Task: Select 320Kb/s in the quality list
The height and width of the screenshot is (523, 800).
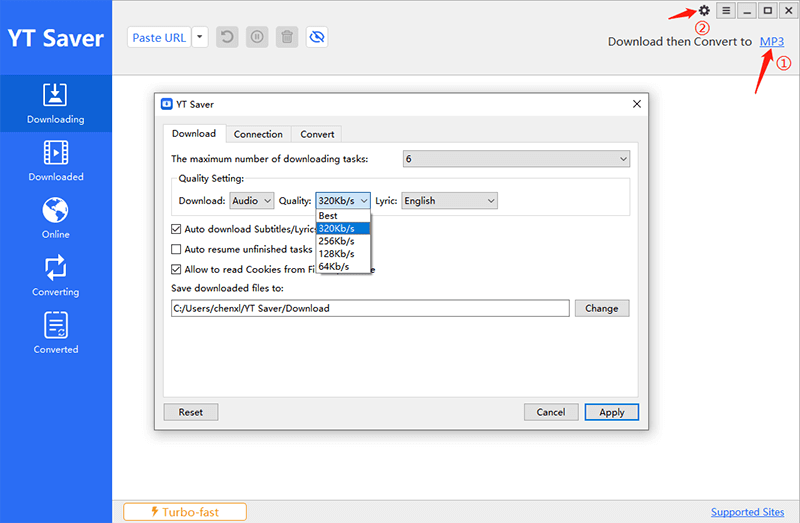Action: (343, 228)
